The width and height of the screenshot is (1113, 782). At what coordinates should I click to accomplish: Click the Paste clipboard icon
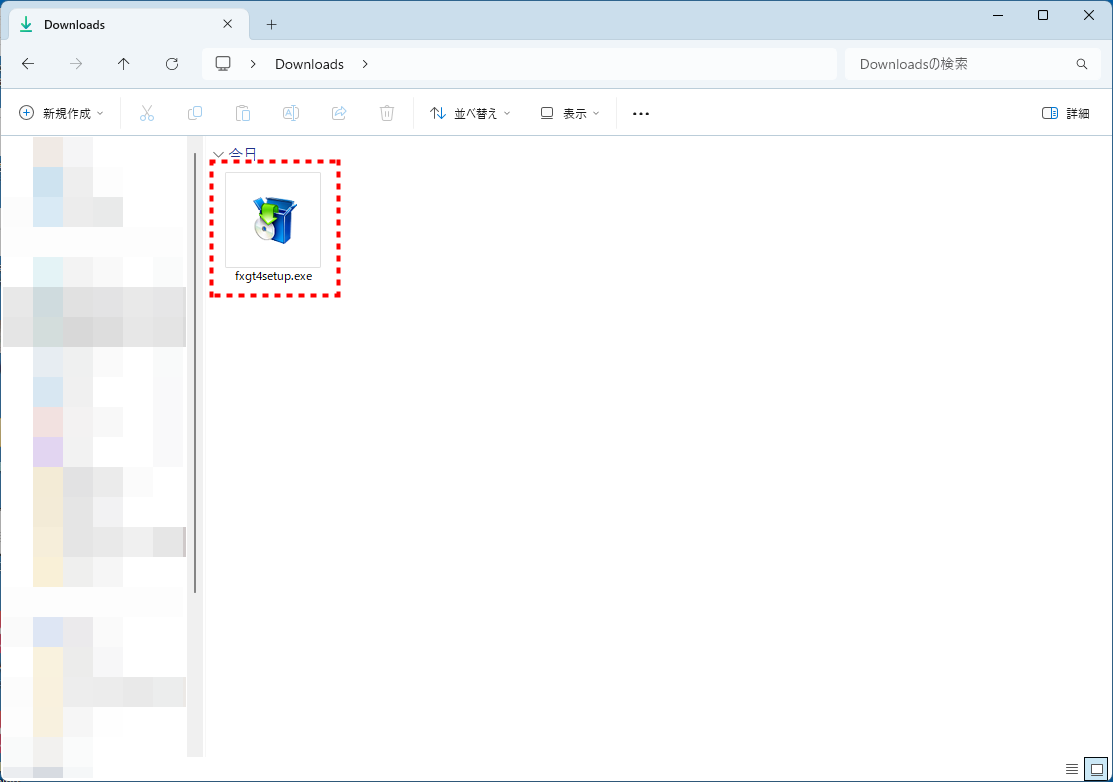[243, 114]
